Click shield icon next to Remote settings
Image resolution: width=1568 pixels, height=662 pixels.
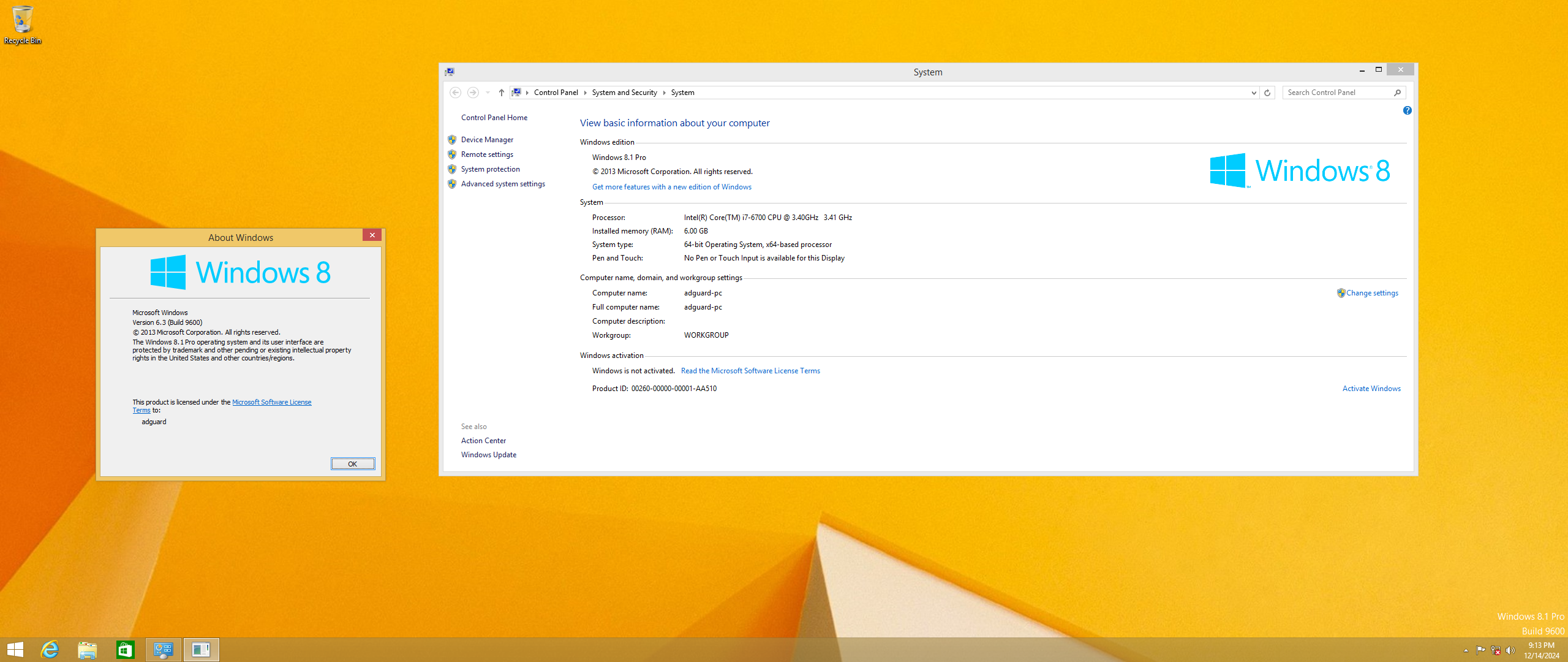pos(452,154)
